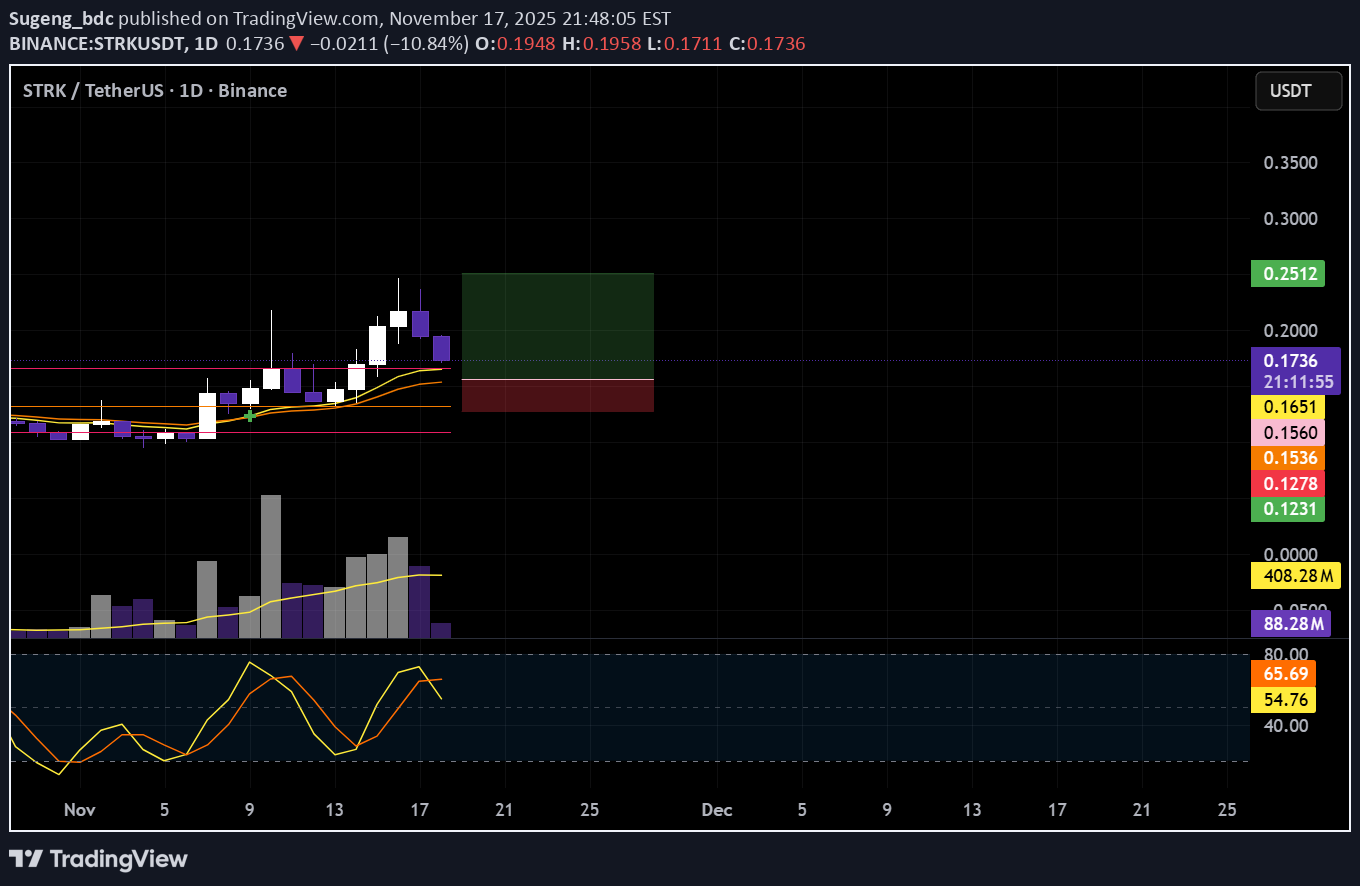Expand the Binance exchange name in legend
This screenshot has width=1360, height=886.
coord(252,90)
